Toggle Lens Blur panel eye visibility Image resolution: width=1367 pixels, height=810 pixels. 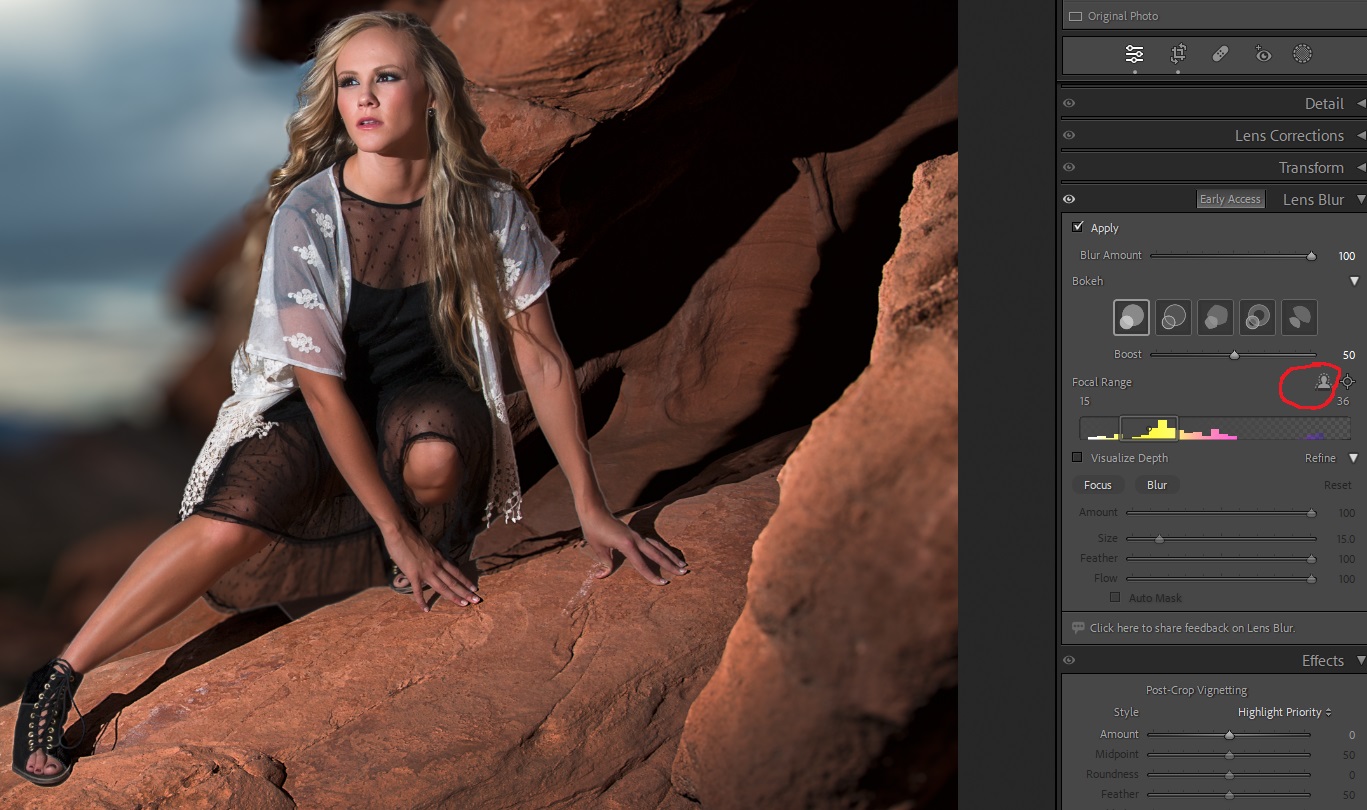[x=1069, y=199]
